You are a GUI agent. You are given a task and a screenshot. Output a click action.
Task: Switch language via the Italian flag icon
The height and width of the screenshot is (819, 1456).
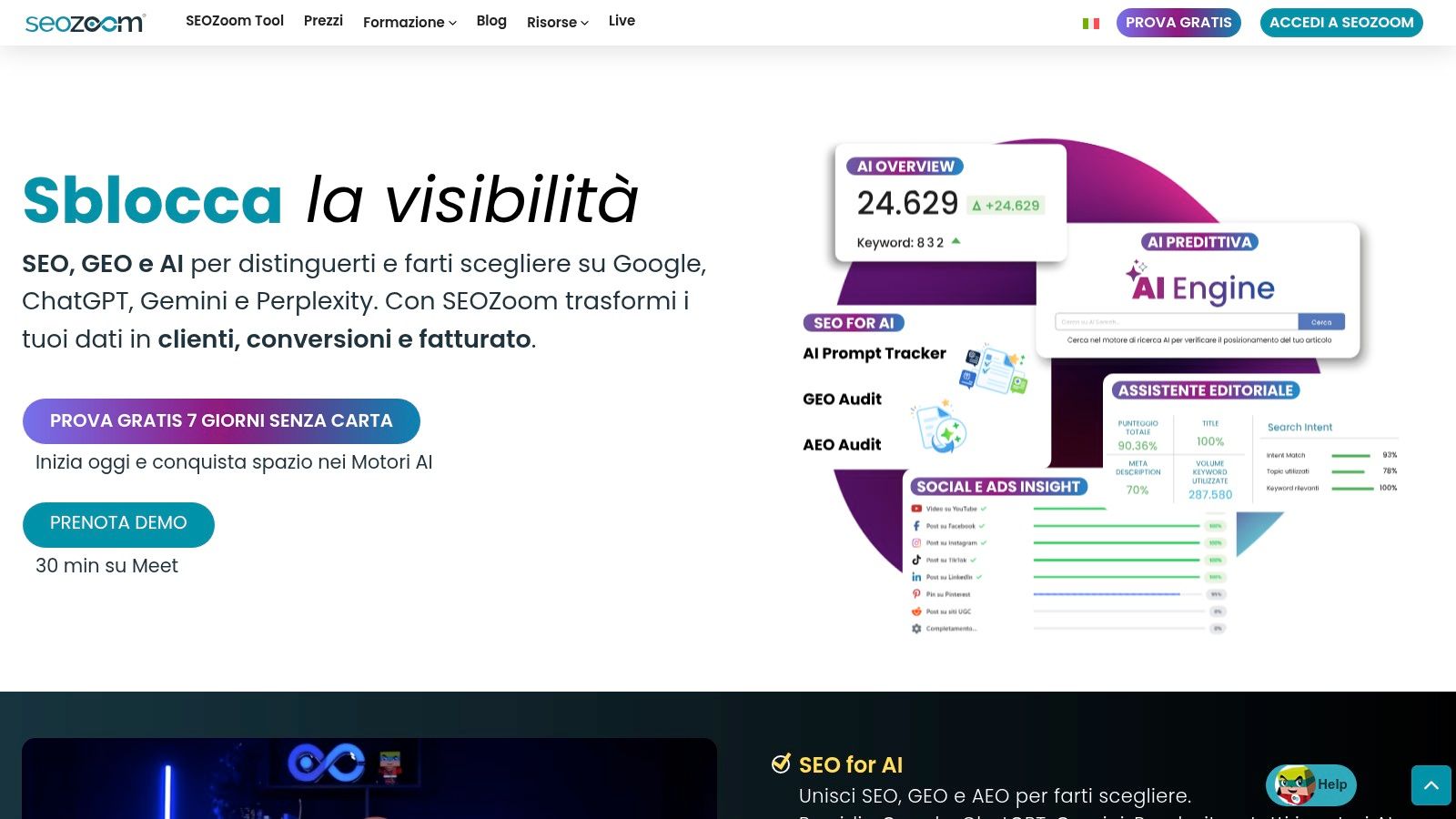1091,24
